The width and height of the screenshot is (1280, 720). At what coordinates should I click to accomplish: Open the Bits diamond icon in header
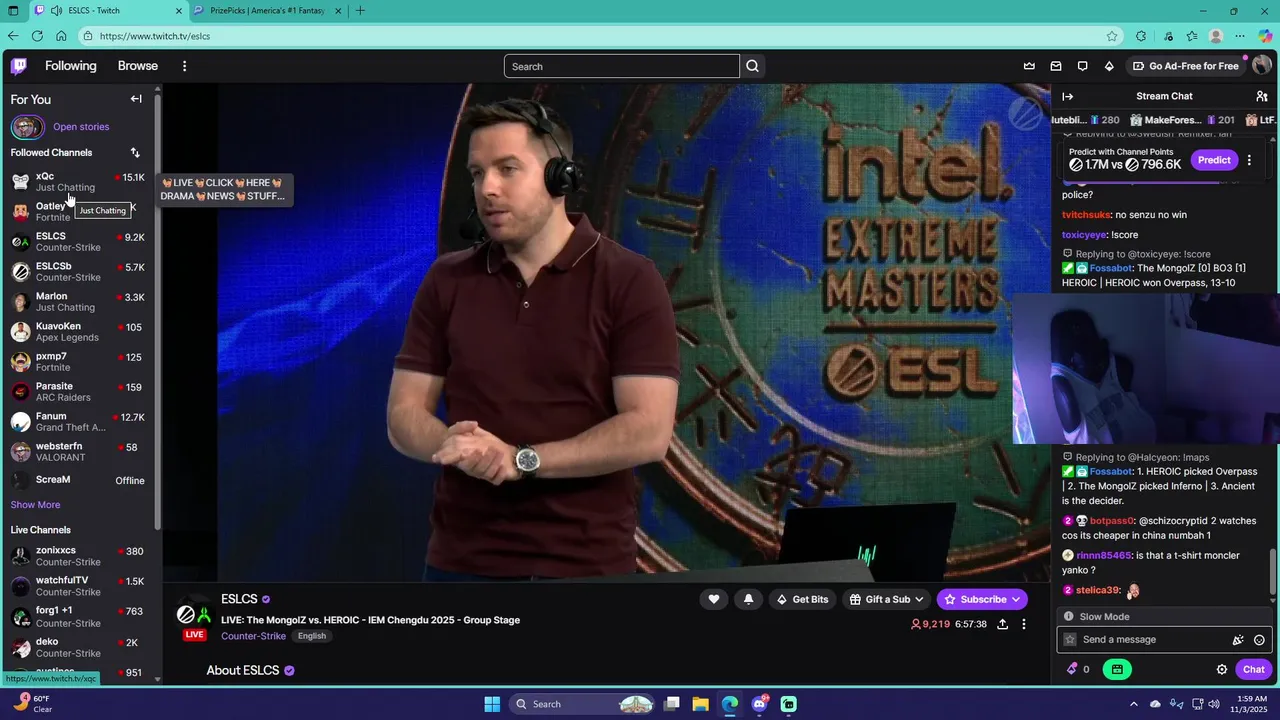(x=1109, y=66)
